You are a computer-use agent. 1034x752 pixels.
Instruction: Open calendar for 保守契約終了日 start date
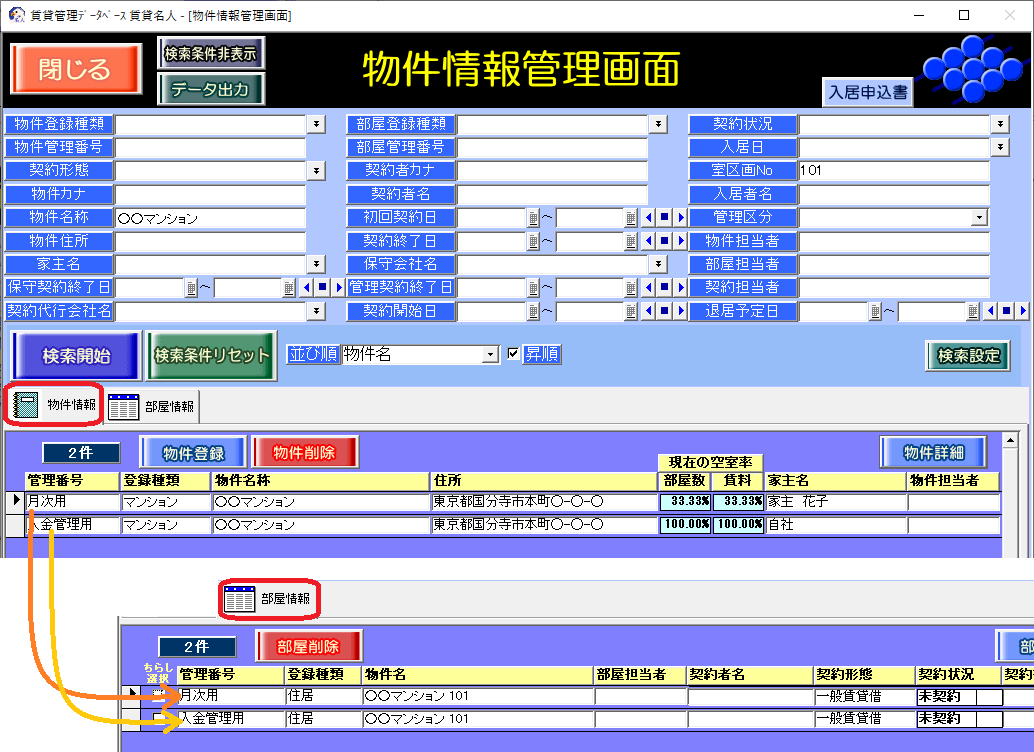(x=191, y=288)
